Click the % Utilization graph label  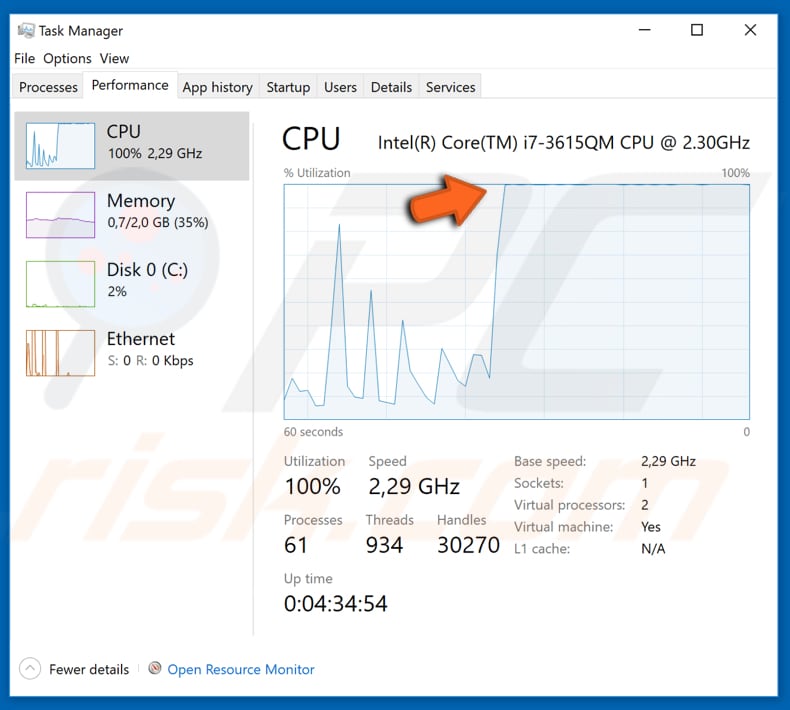(317, 173)
